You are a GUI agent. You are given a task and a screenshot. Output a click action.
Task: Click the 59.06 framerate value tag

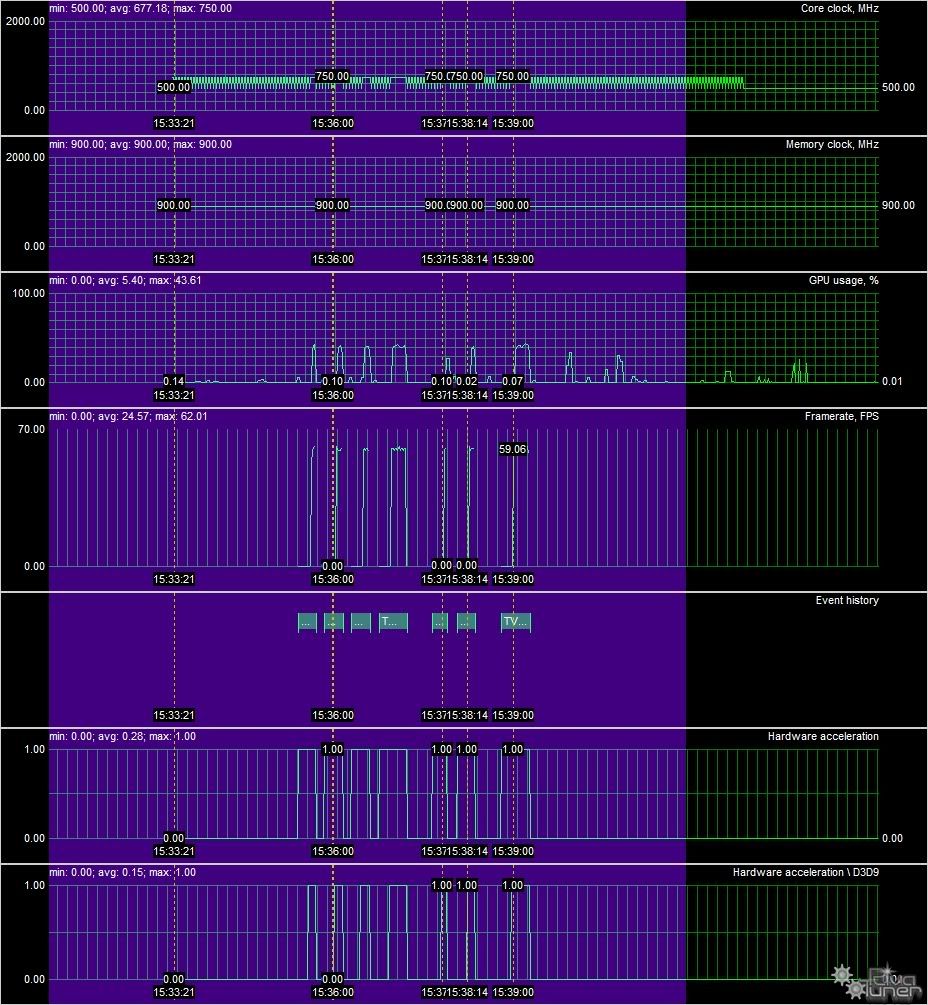513,450
